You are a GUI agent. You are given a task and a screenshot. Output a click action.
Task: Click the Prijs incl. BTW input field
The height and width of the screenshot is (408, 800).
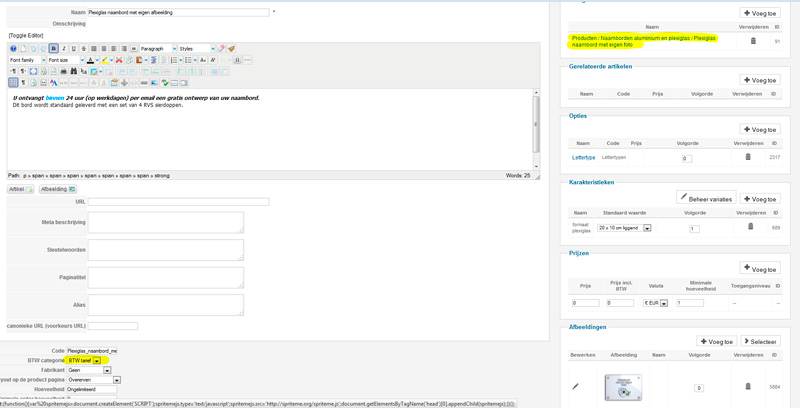(620, 303)
